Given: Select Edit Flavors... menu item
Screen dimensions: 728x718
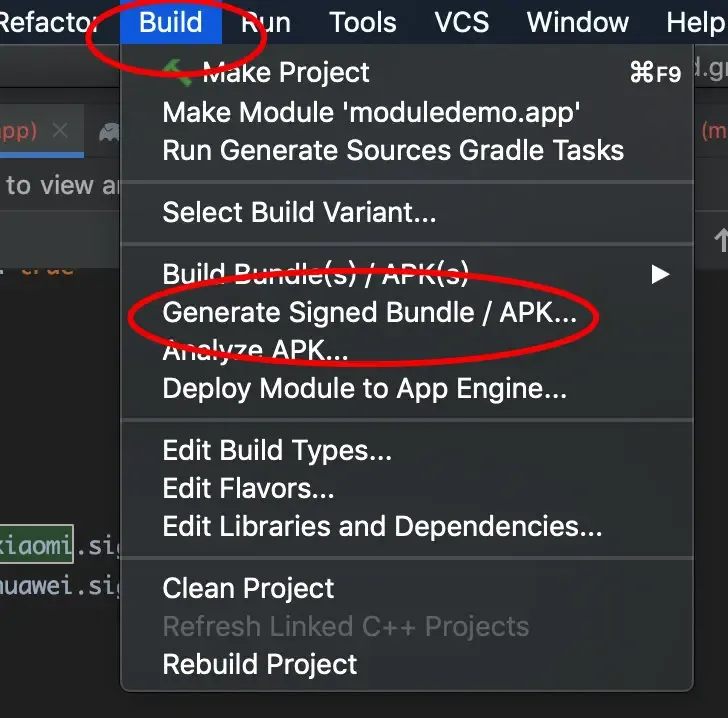Looking at the screenshot, I should [x=248, y=489].
